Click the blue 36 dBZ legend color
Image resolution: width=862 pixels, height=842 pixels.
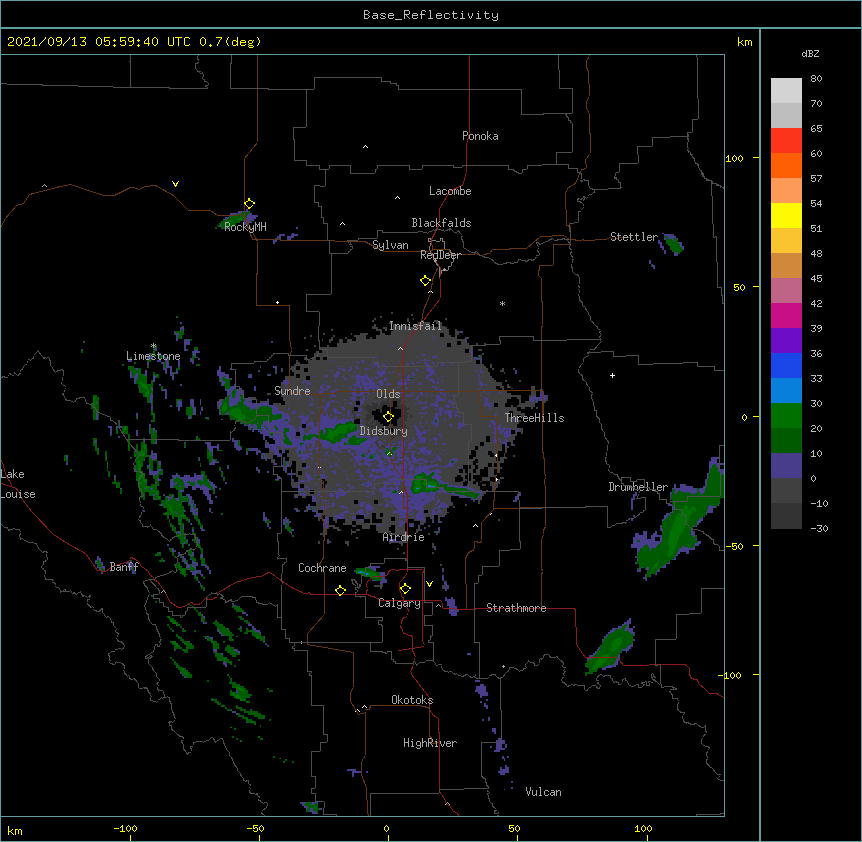[786, 365]
